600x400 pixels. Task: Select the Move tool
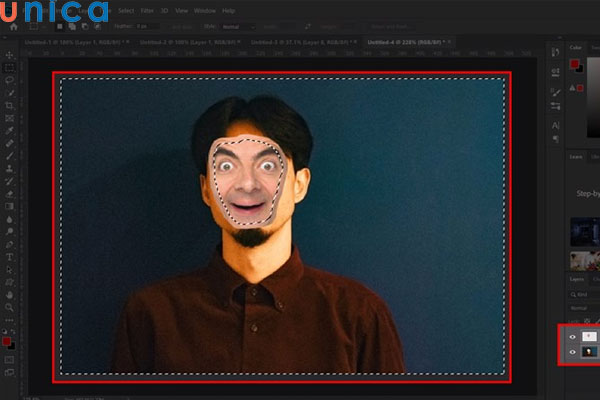pyautogui.click(x=9, y=55)
